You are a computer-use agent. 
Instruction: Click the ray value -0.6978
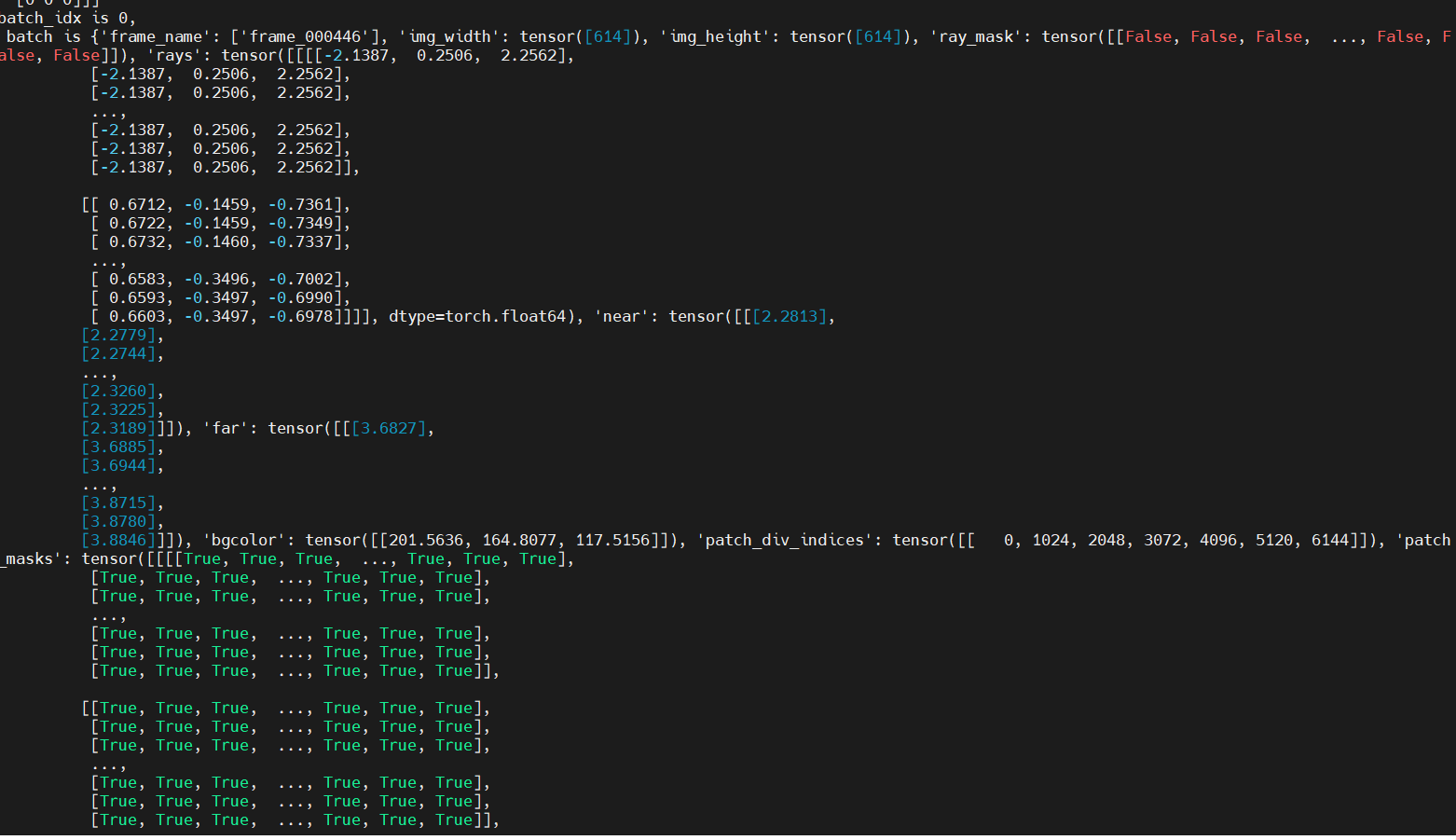click(x=300, y=316)
